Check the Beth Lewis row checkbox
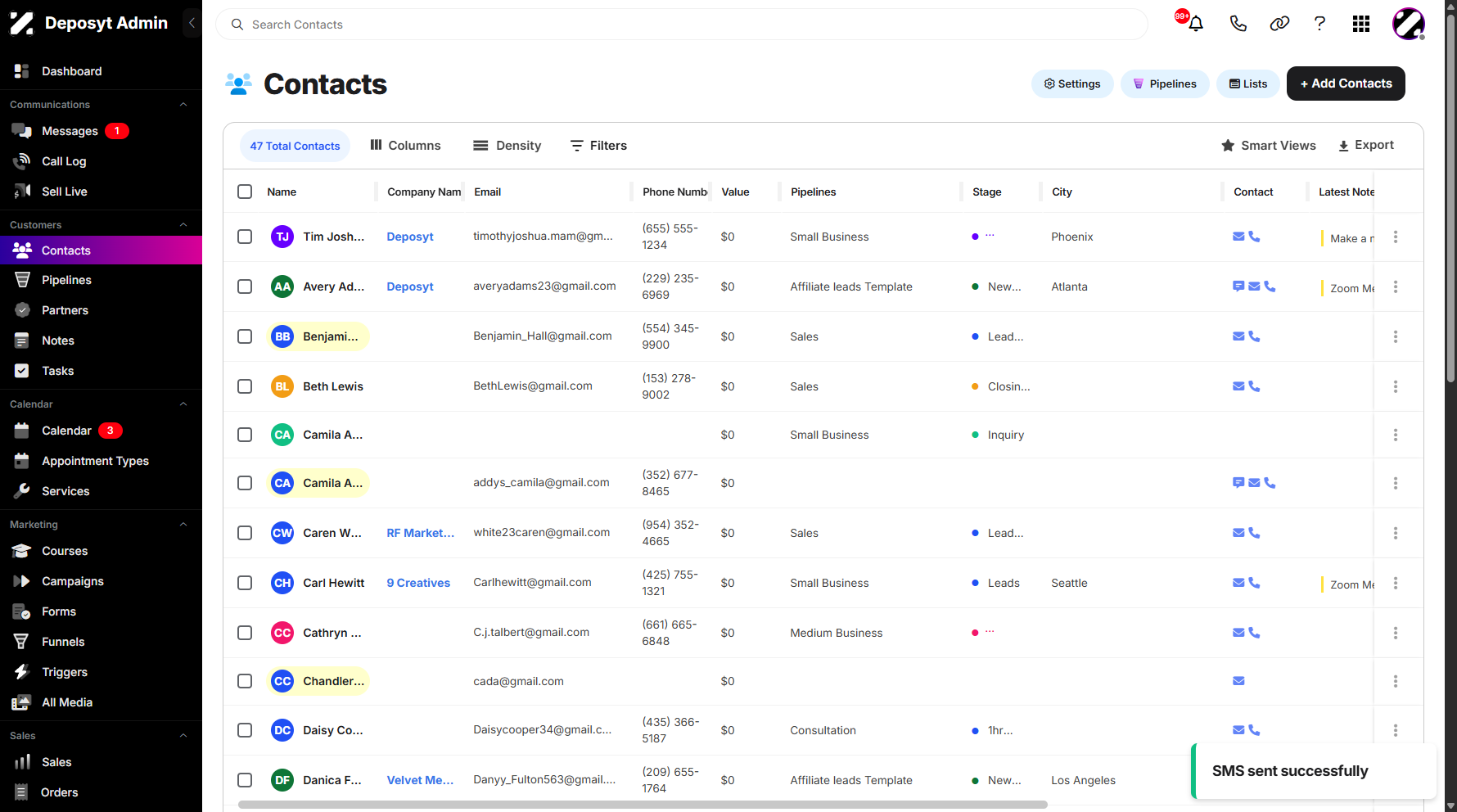 click(x=245, y=386)
